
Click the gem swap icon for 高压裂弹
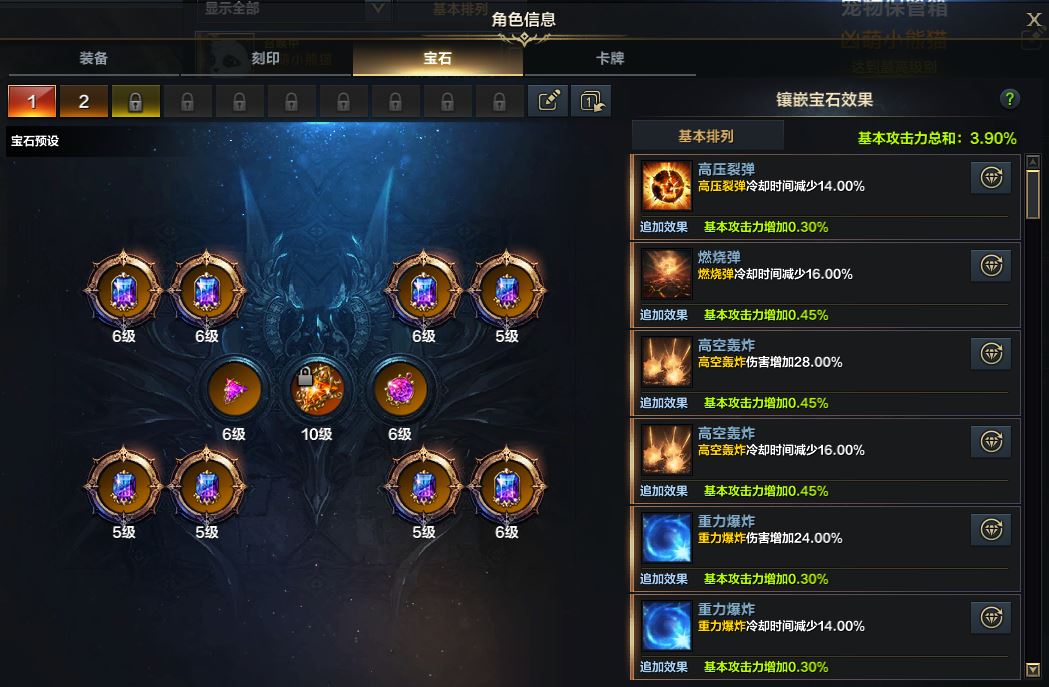click(x=991, y=178)
